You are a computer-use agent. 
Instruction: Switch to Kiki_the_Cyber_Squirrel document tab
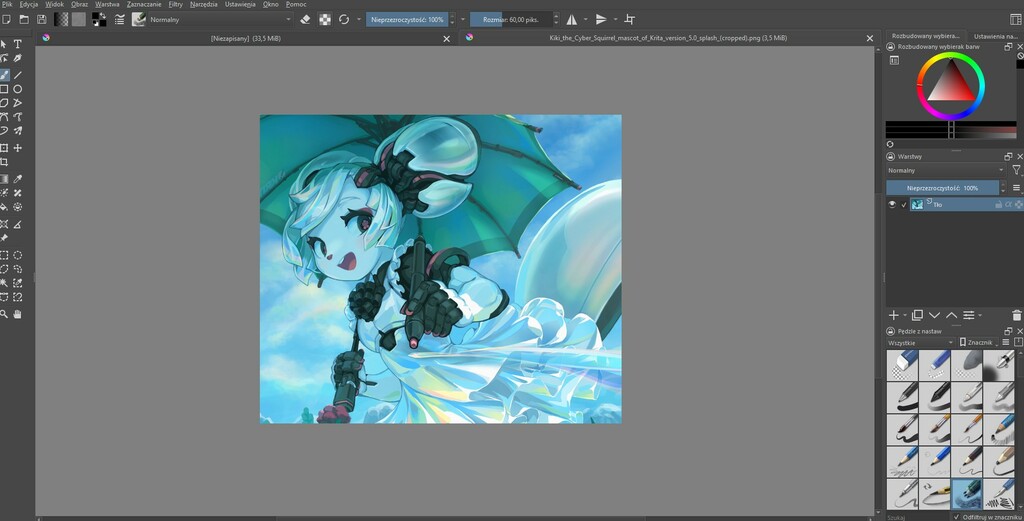668,38
